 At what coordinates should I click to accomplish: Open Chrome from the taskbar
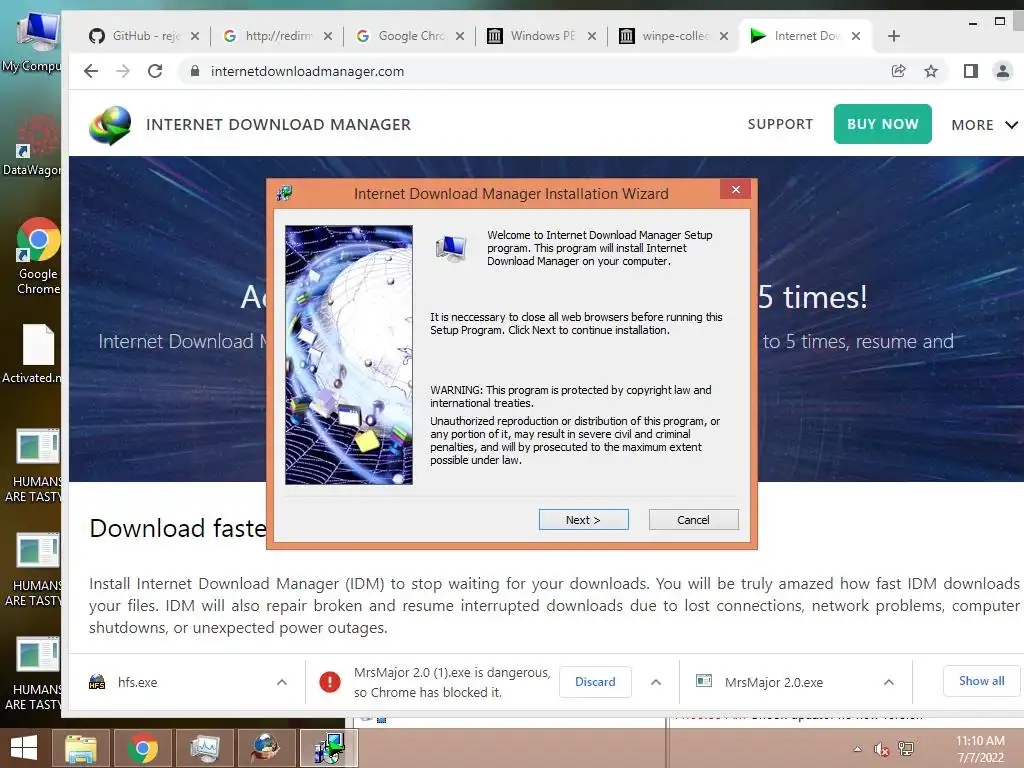point(142,748)
